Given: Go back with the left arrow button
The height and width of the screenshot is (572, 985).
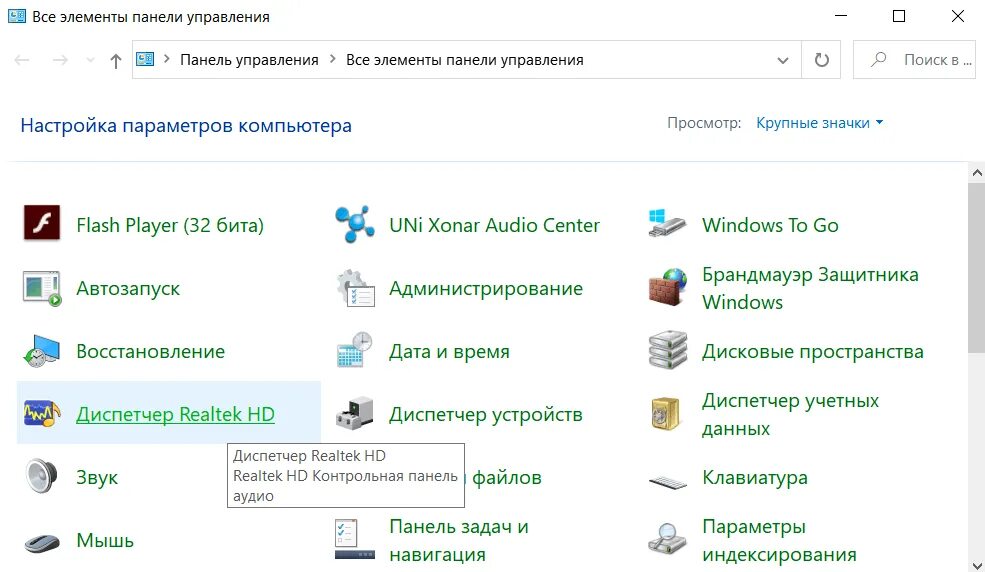Looking at the screenshot, I should pyautogui.click(x=22, y=60).
